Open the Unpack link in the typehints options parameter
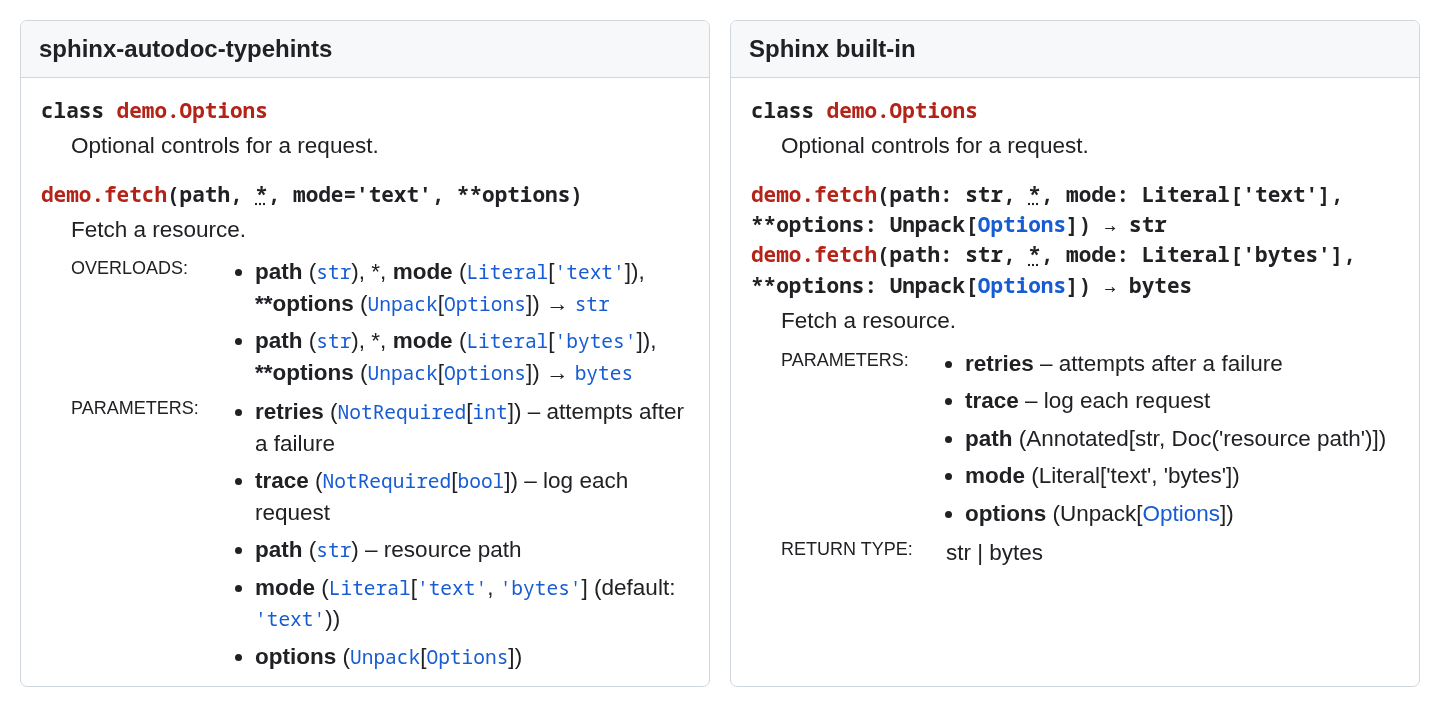Image resolution: width=1440 pixels, height=710 pixels. [385, 657]
